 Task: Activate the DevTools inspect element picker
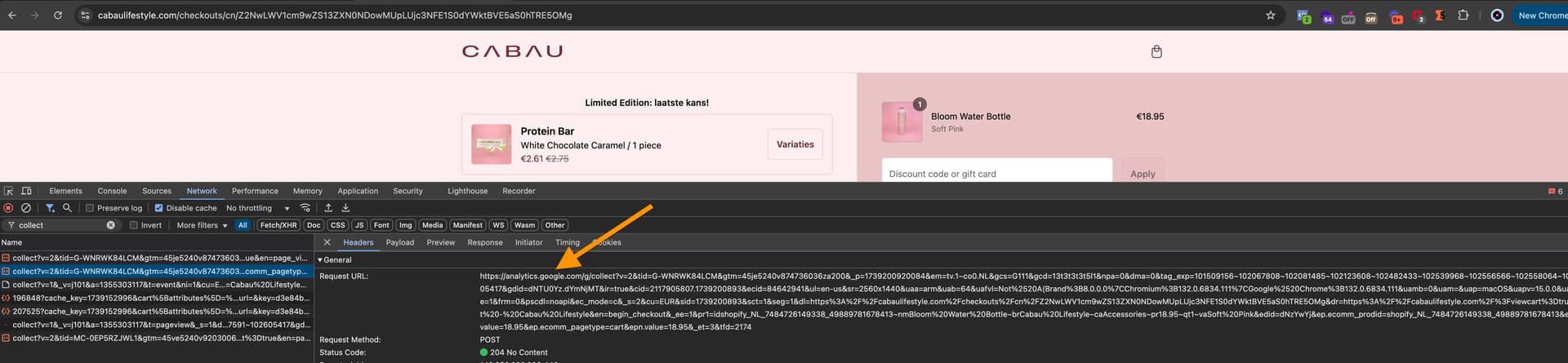click(9, 191)
